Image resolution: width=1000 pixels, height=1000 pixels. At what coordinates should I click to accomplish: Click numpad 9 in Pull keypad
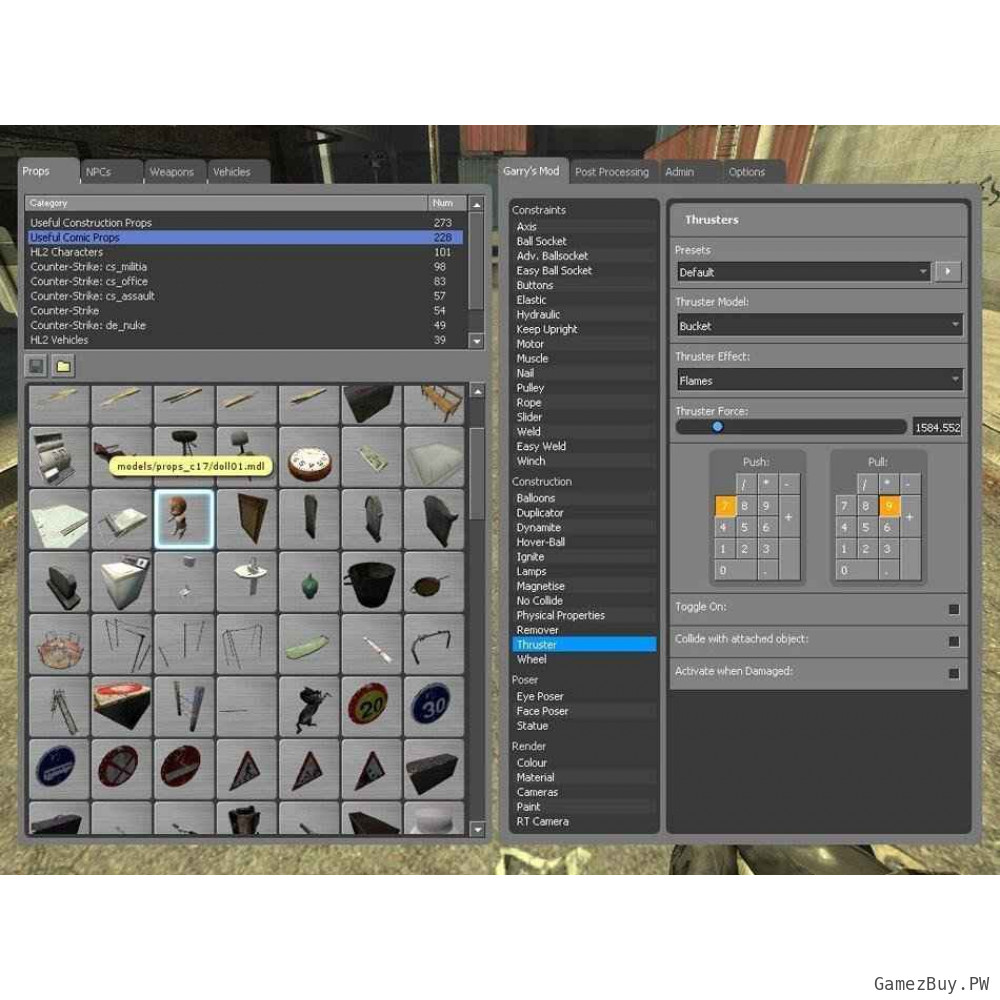[889, 506]
